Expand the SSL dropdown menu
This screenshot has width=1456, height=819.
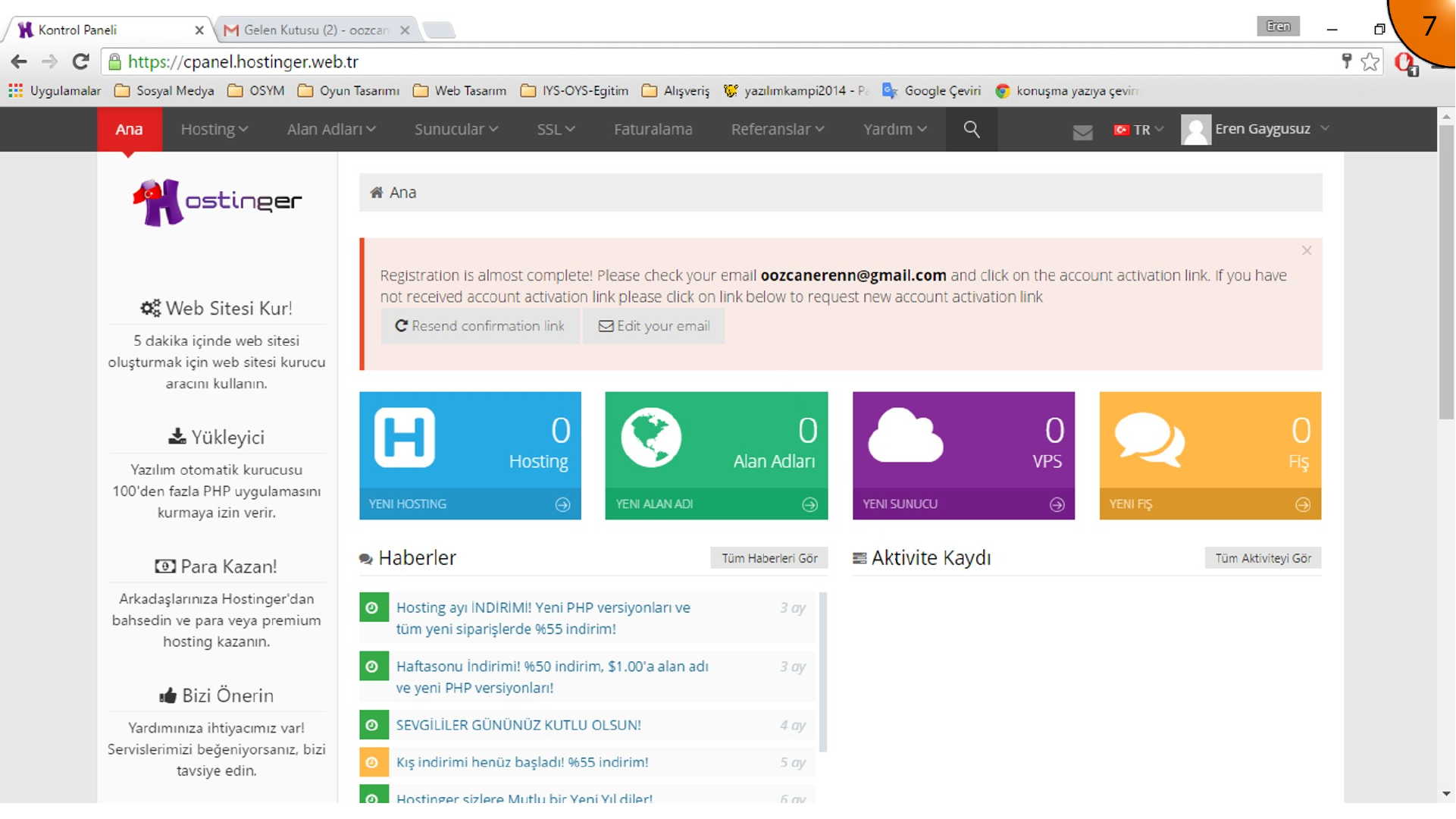pyautogui.click(x=556, y=130)
